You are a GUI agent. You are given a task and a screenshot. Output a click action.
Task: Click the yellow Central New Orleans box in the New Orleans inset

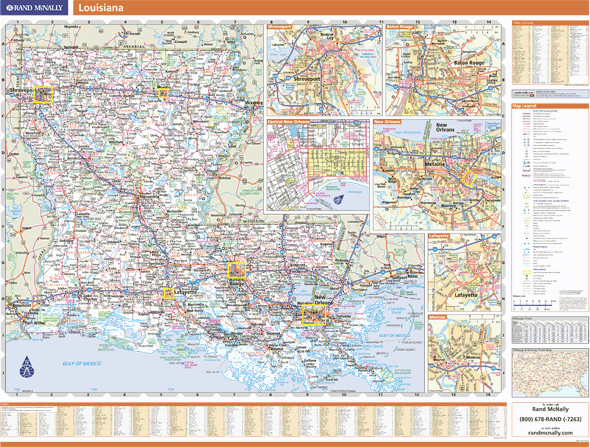coord(469,178)
